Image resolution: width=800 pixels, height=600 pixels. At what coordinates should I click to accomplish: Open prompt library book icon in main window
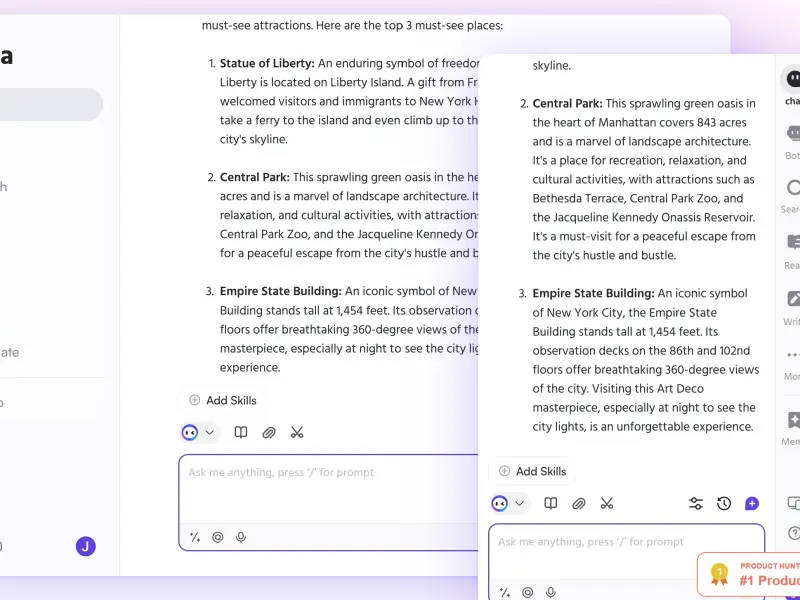(x=241, y=433)
